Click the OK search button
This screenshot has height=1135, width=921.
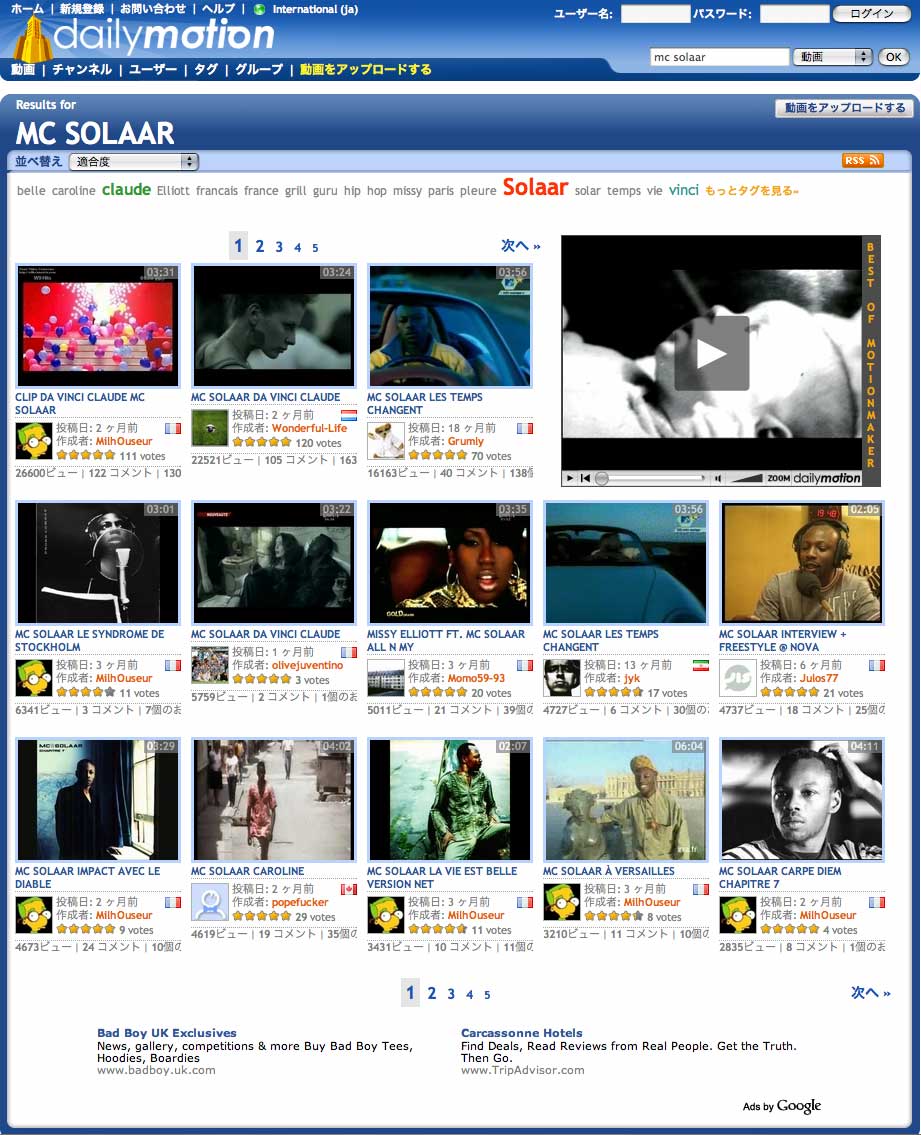pos(893,57)
